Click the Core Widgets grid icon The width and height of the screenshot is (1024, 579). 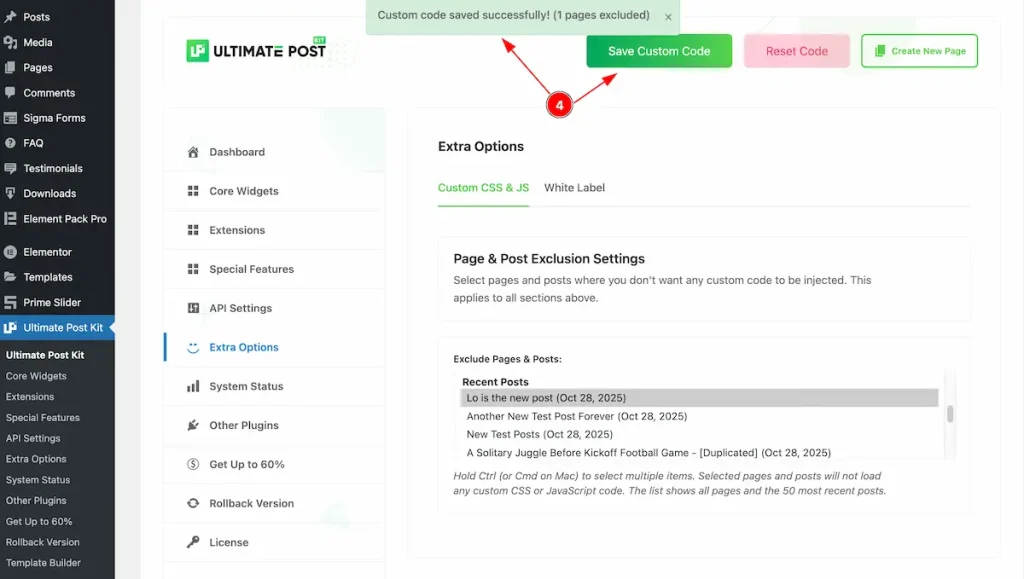[x=193, y=191]
